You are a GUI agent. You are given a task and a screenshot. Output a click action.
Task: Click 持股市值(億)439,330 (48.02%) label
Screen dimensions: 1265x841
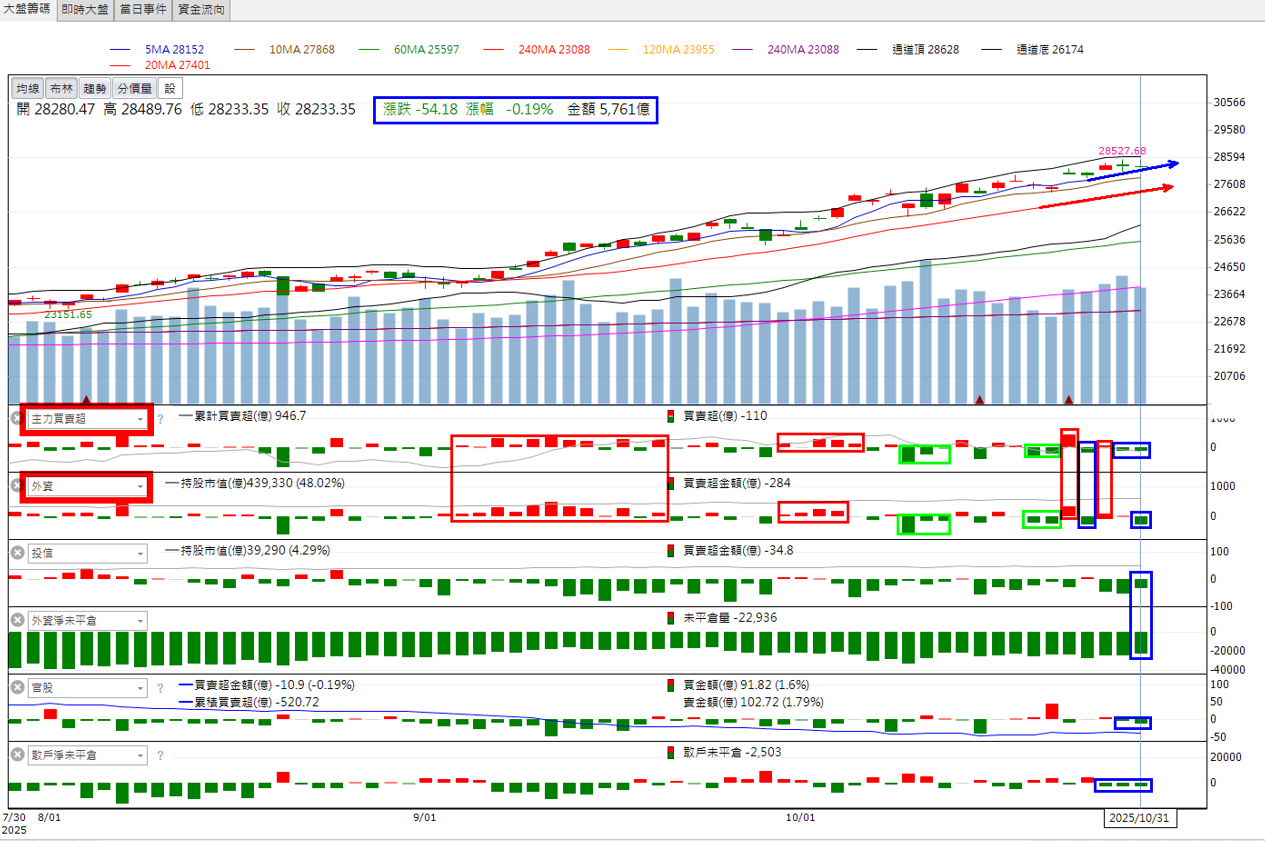pyautogui.click(x=262, y=483)
